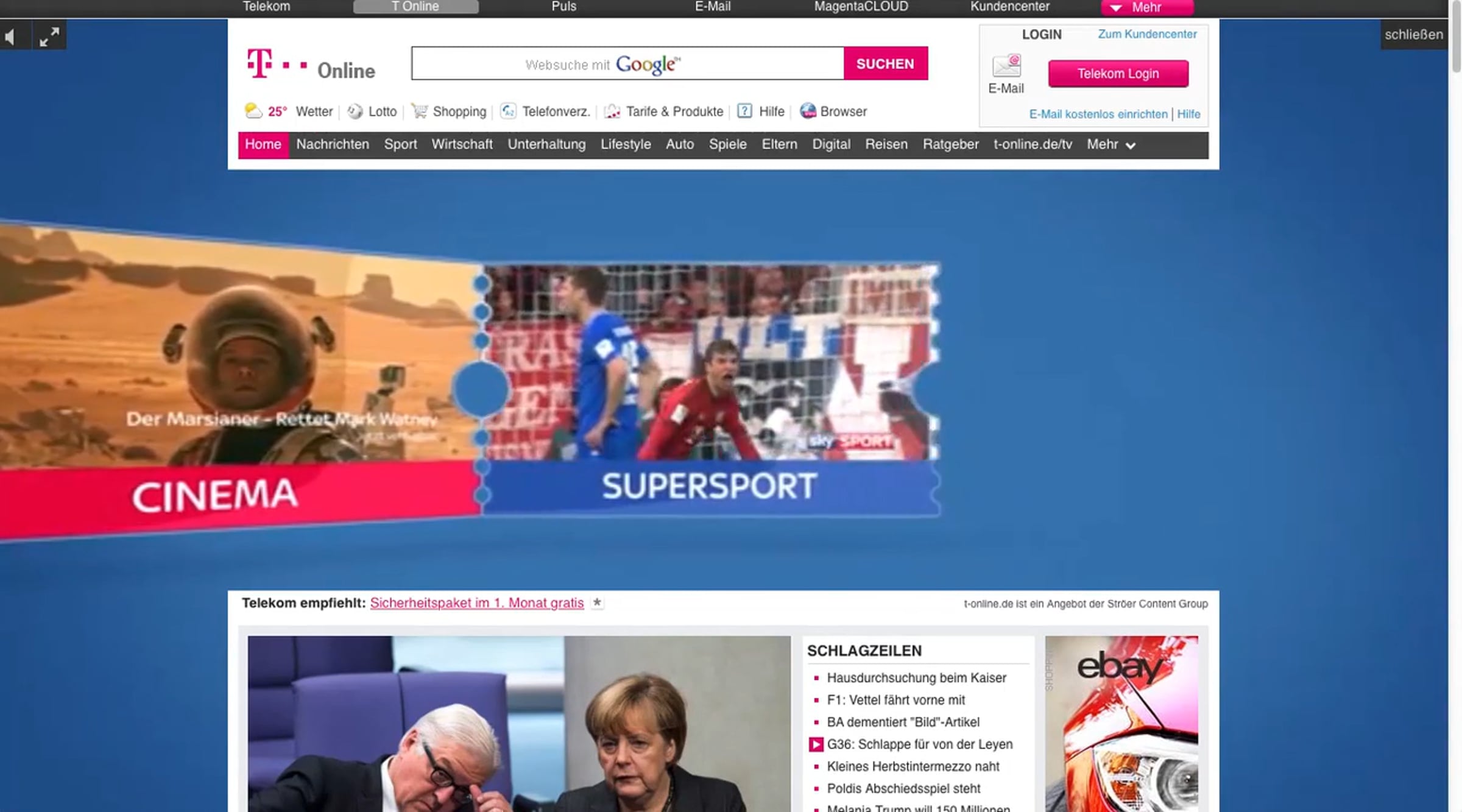Screen dimensions: 1462x812
Task: Click into the Google web search field
Action: click(x=627, y=63)
